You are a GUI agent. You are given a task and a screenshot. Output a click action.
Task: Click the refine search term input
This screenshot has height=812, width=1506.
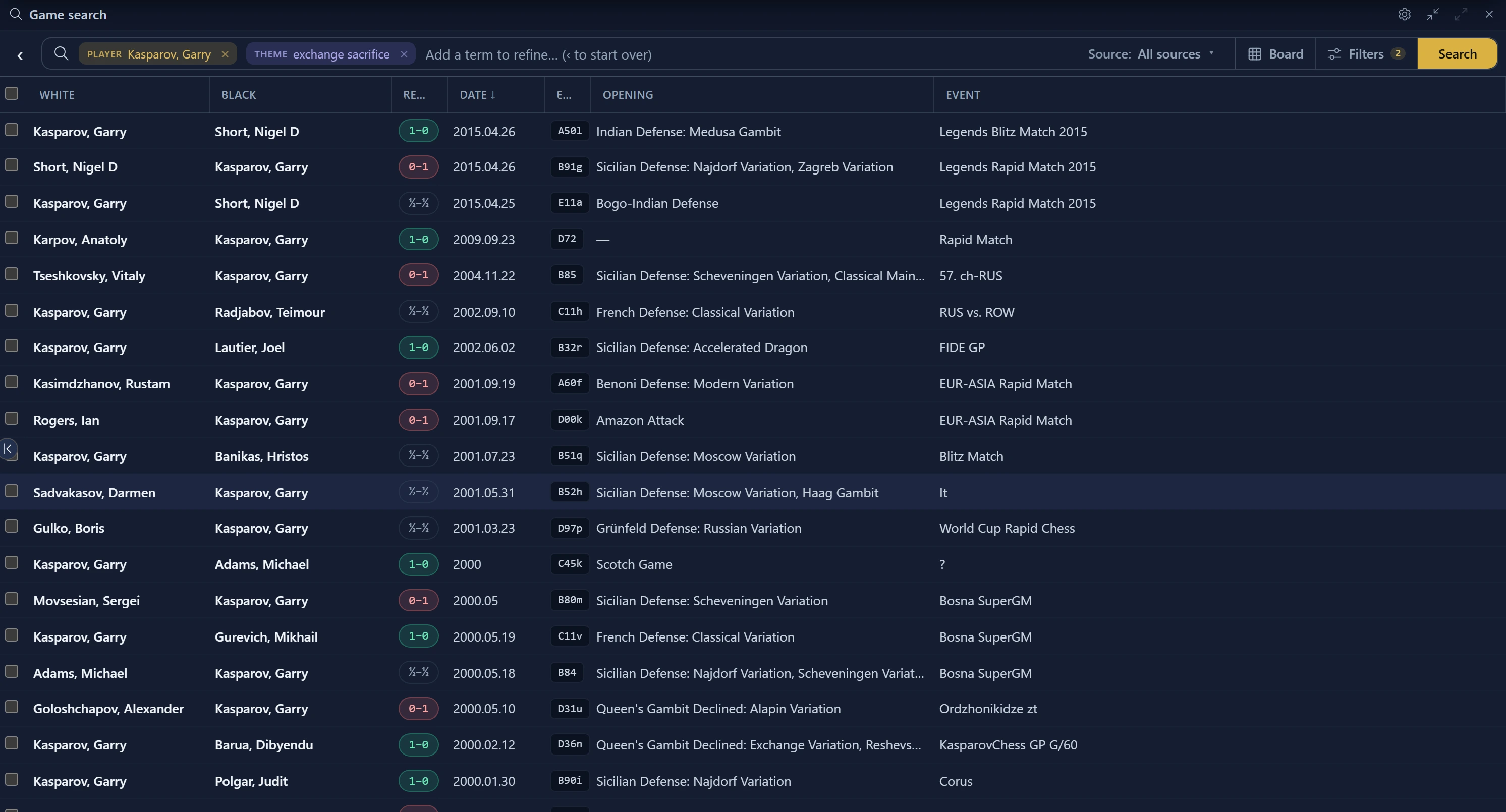click(x=748, y=54)
